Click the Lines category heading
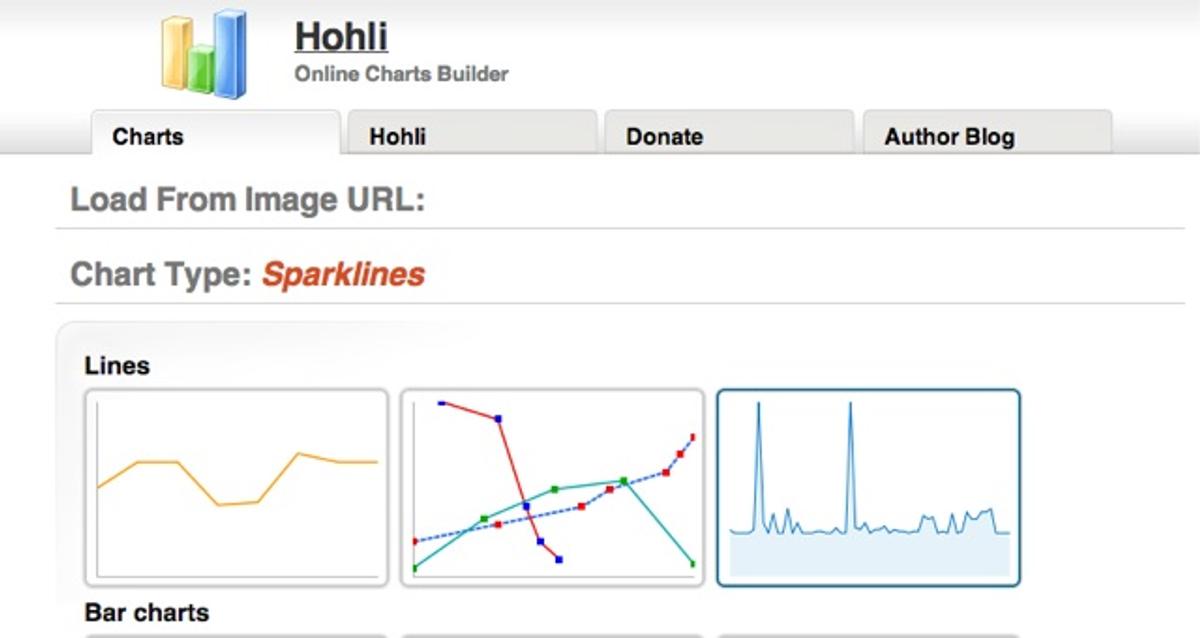 click(x=117, y=366)
